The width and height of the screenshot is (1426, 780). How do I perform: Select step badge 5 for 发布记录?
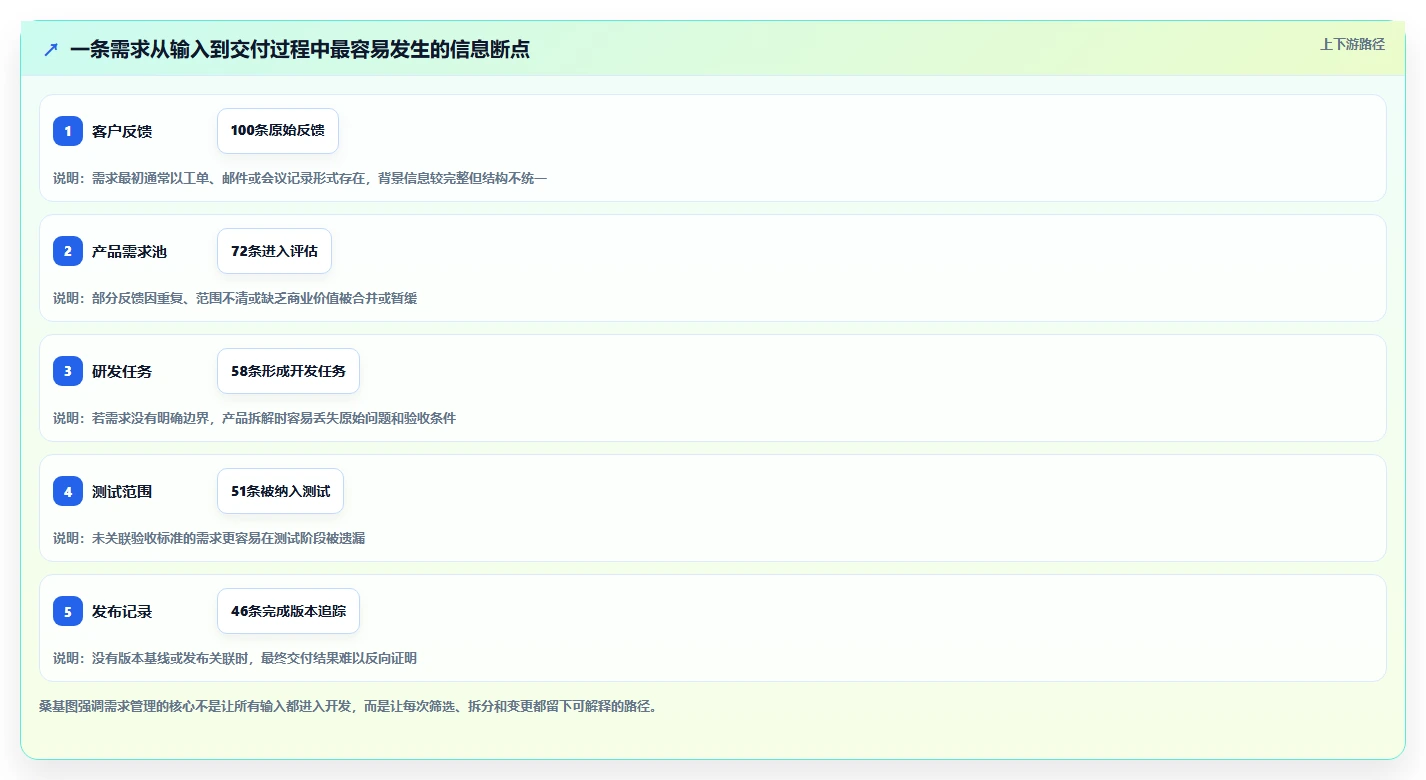68,611
